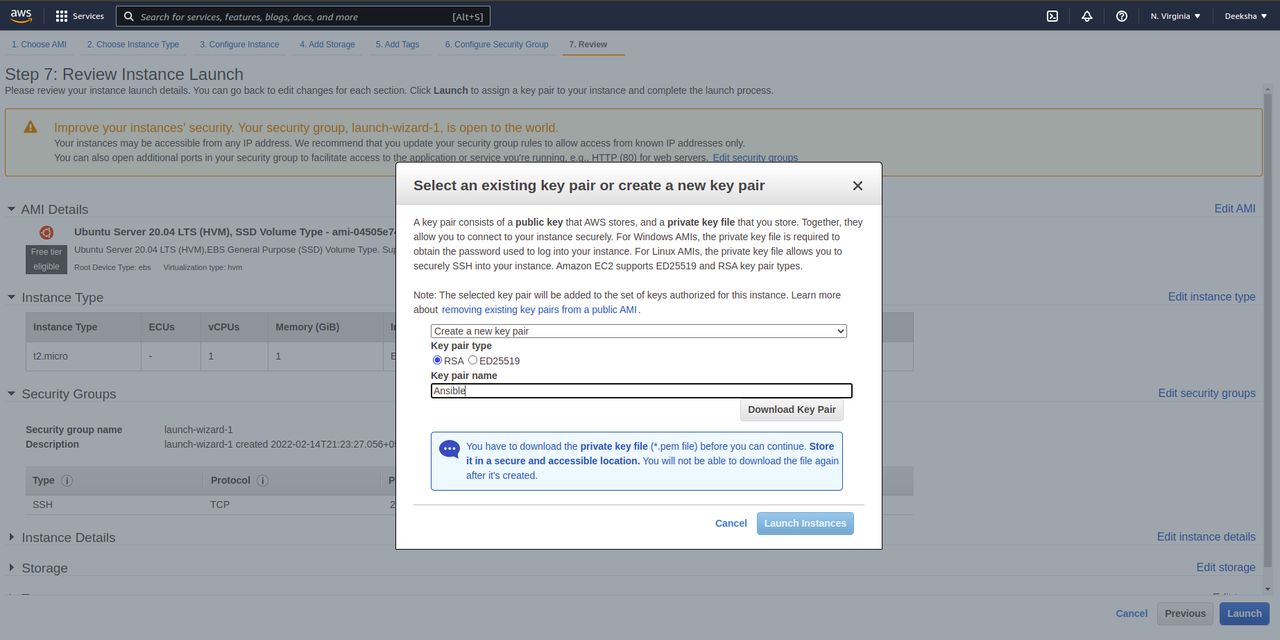Image resolution: width=1280 pixels, height=640 pixels.
Task: Go to 2. Choose Instance Type step
Action: pos(133,44)
